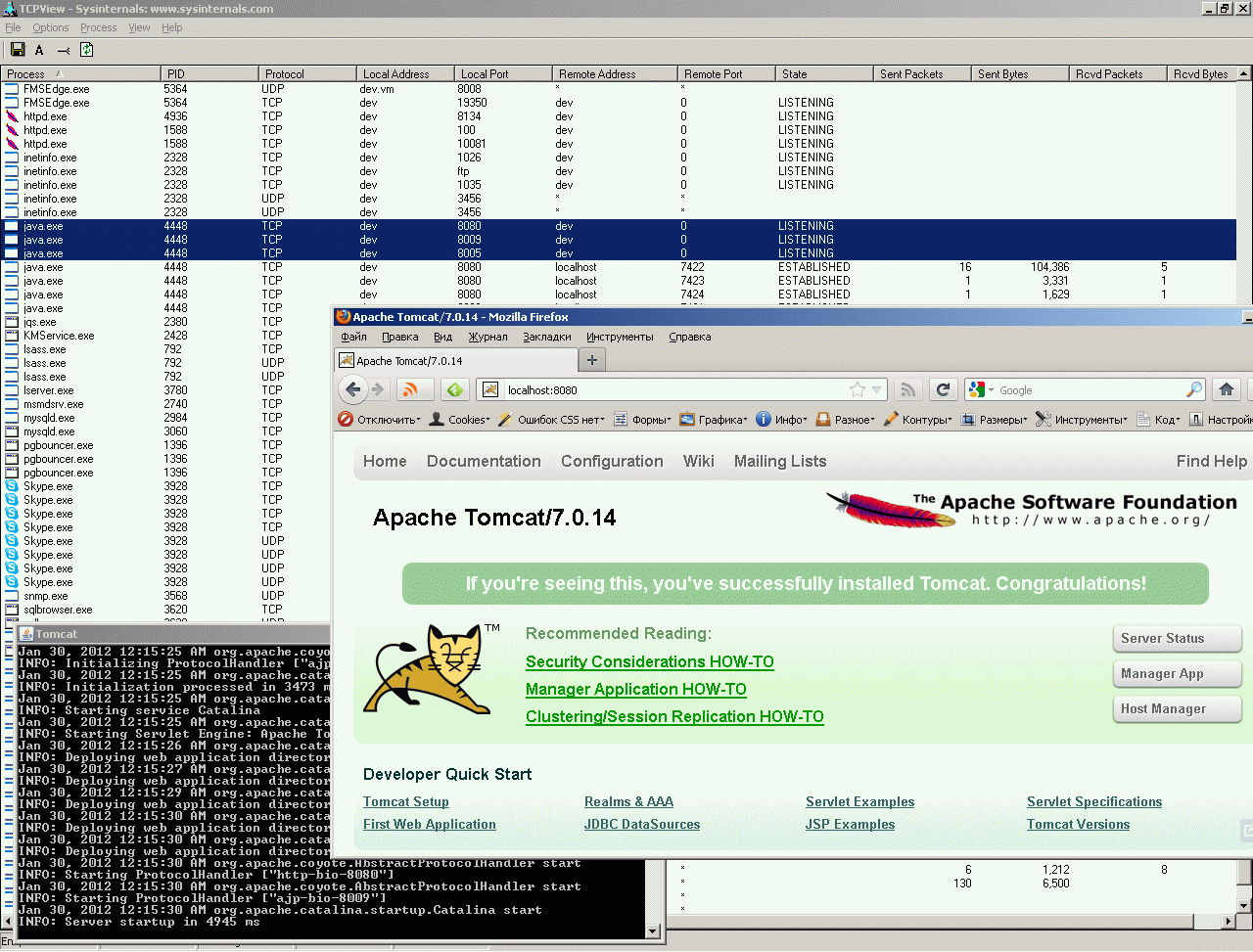Screen dimensions: 1253x952
Task: Open the Формы dropdown menu
Action: pos(642,420)
